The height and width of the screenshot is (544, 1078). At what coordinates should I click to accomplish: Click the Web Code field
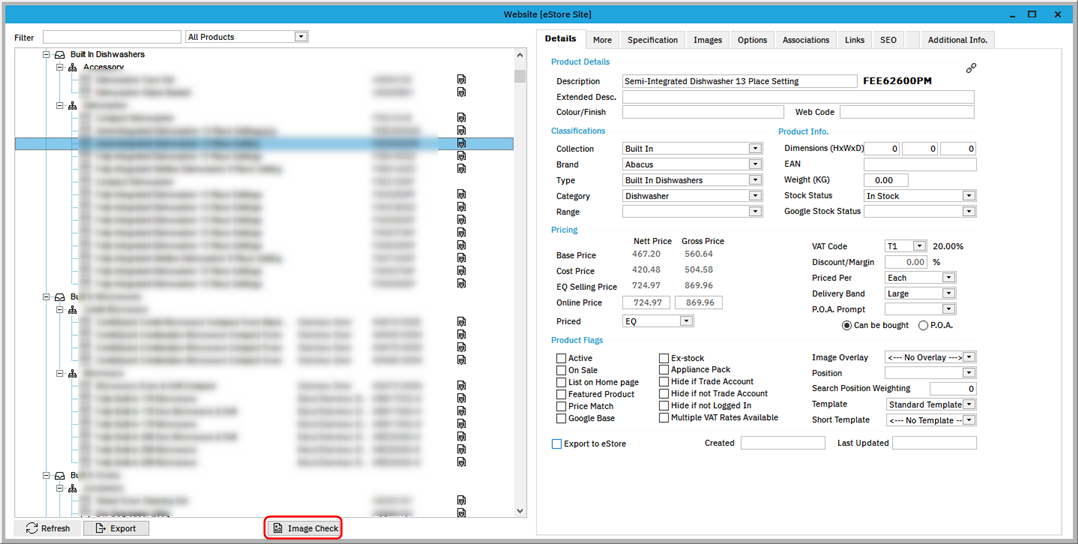907,112
